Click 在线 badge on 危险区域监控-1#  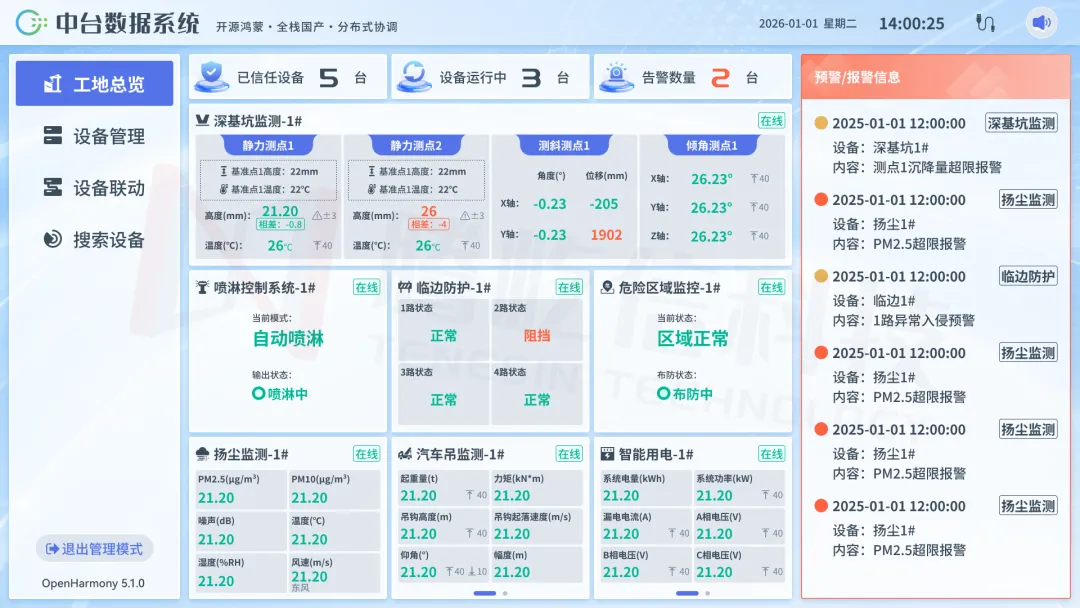click(x=771, y=287)
